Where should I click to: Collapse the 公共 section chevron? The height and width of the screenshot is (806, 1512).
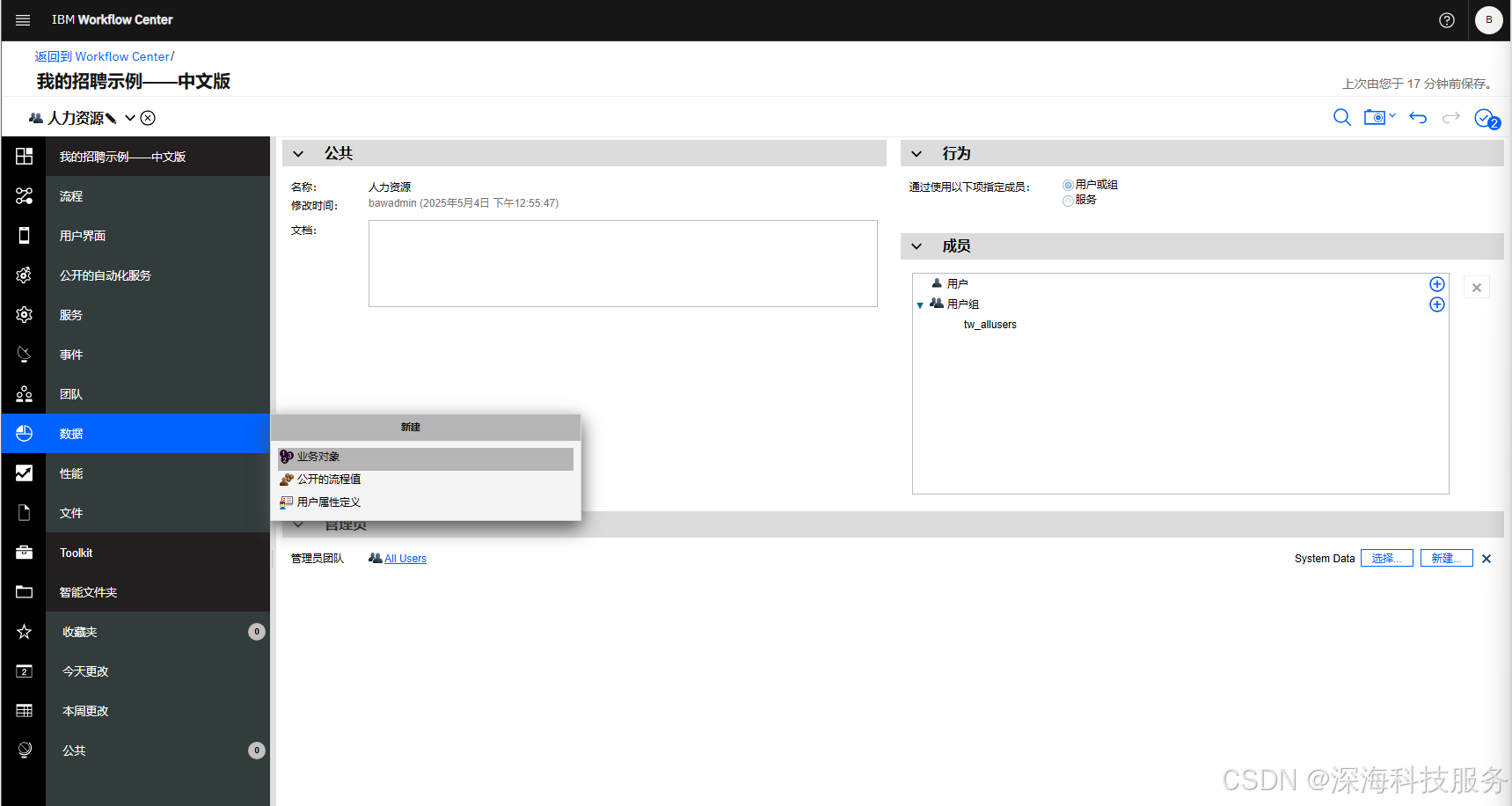pos(298,154)
